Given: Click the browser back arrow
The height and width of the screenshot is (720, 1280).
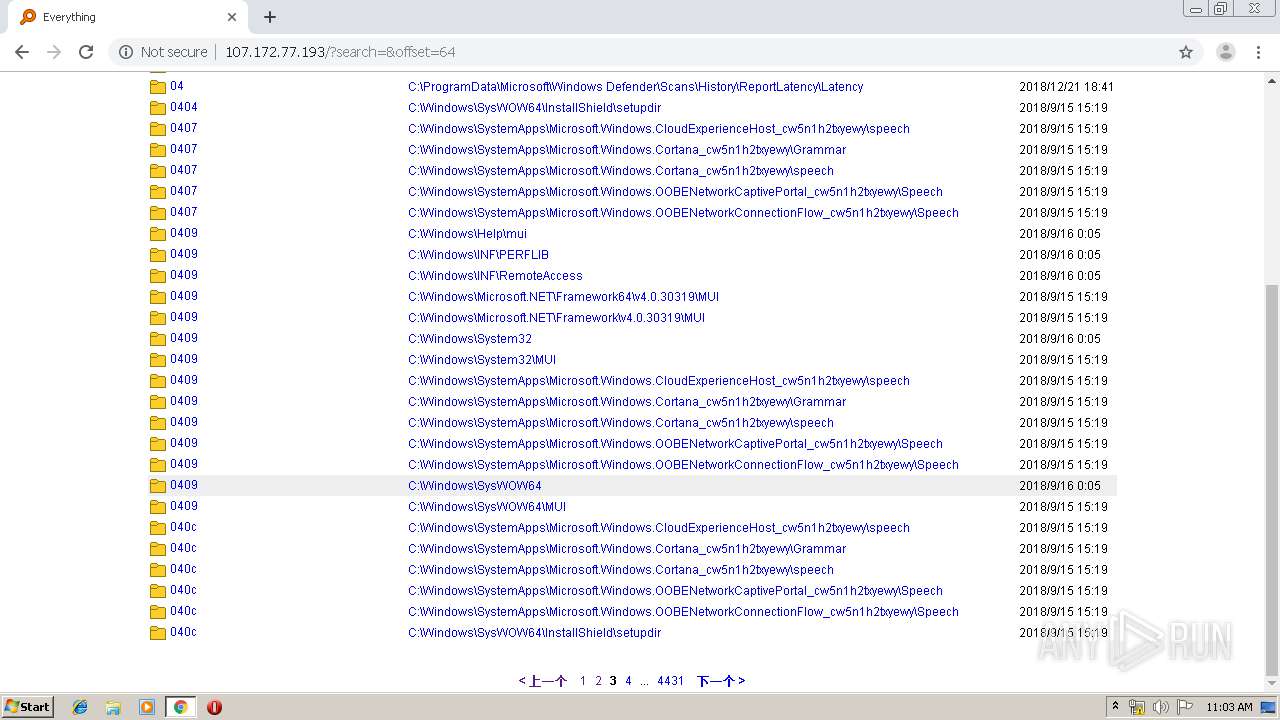Looking at the screenshot, I should (x=22, y=52).
